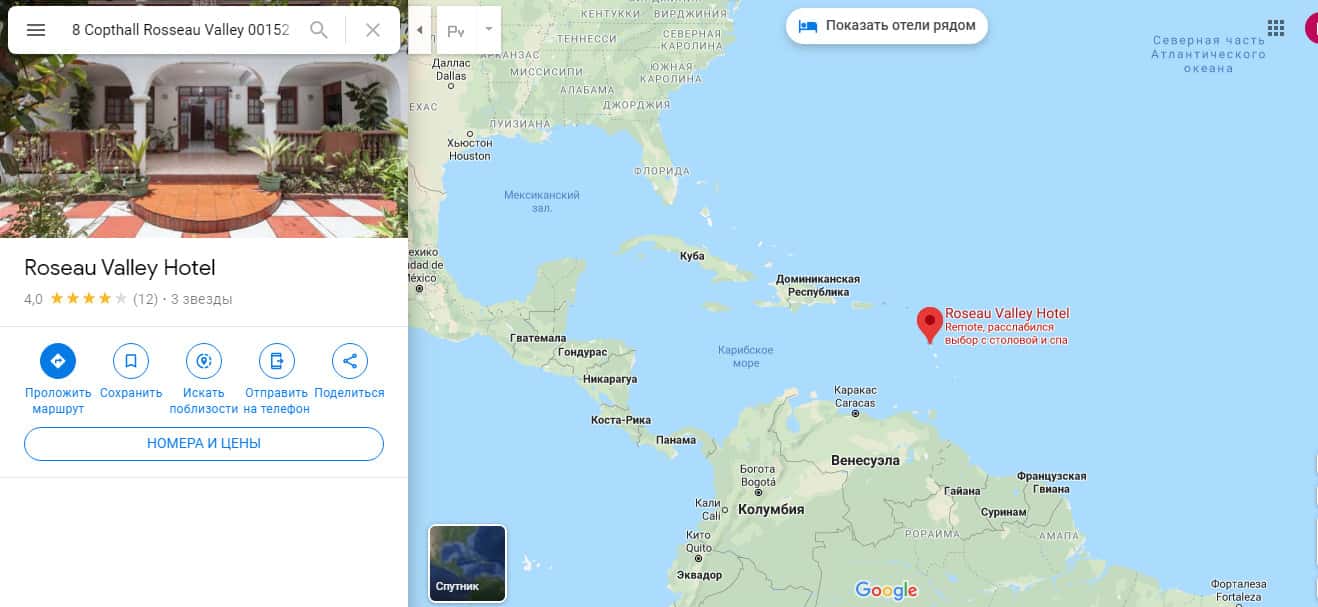Click the search magnifier icon
Image resolution: width=1318 pixels, height=607 pixels.
tap(319, 30)
